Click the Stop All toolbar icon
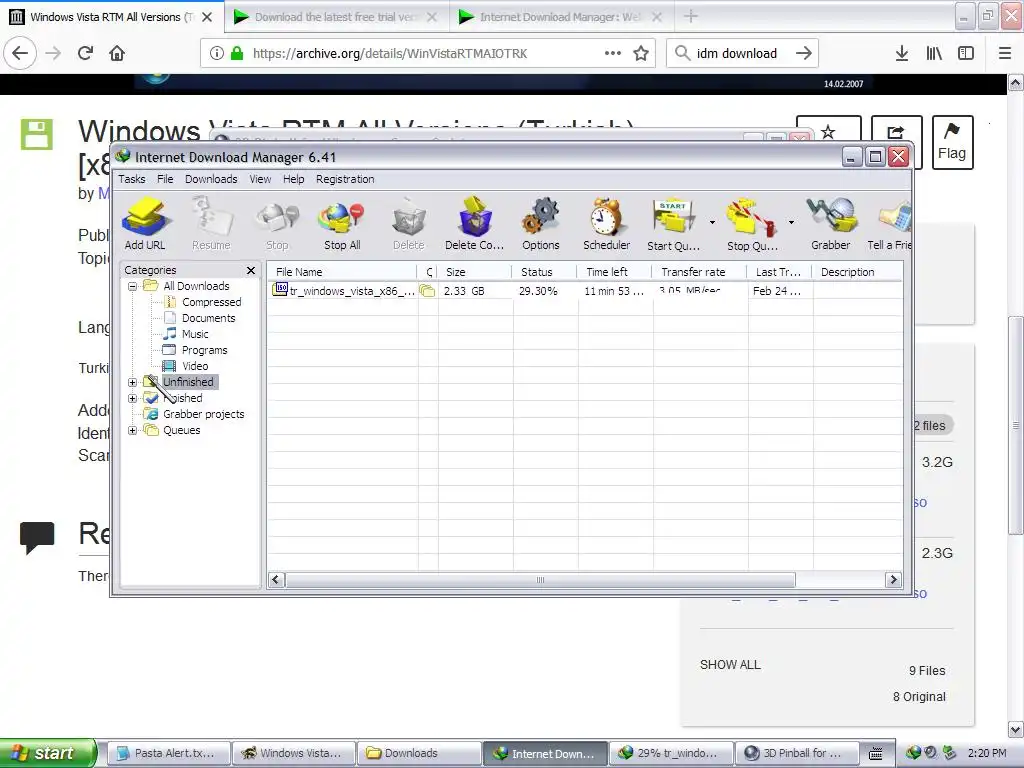 coord(342,224)
